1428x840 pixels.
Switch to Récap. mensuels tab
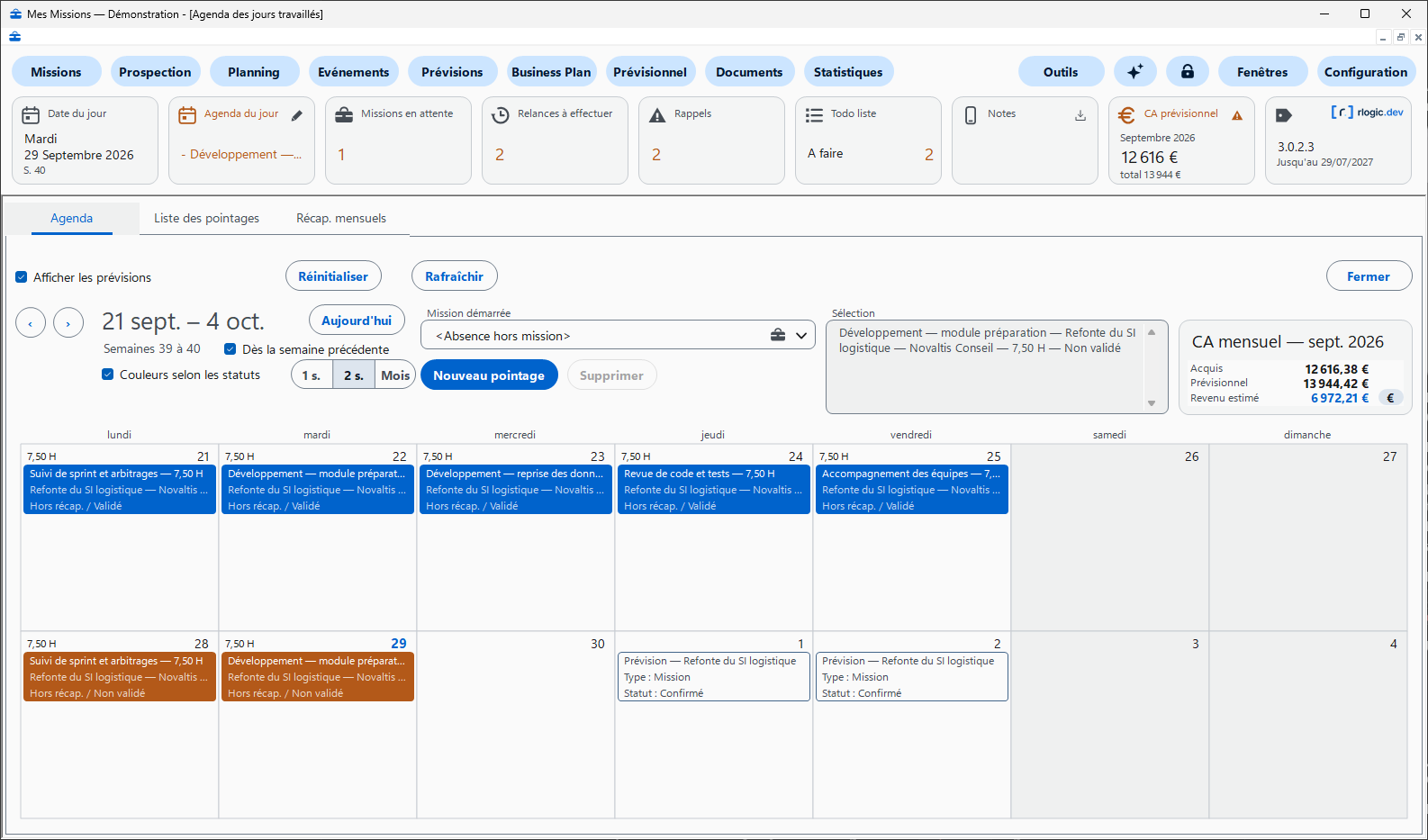[341, 218]
